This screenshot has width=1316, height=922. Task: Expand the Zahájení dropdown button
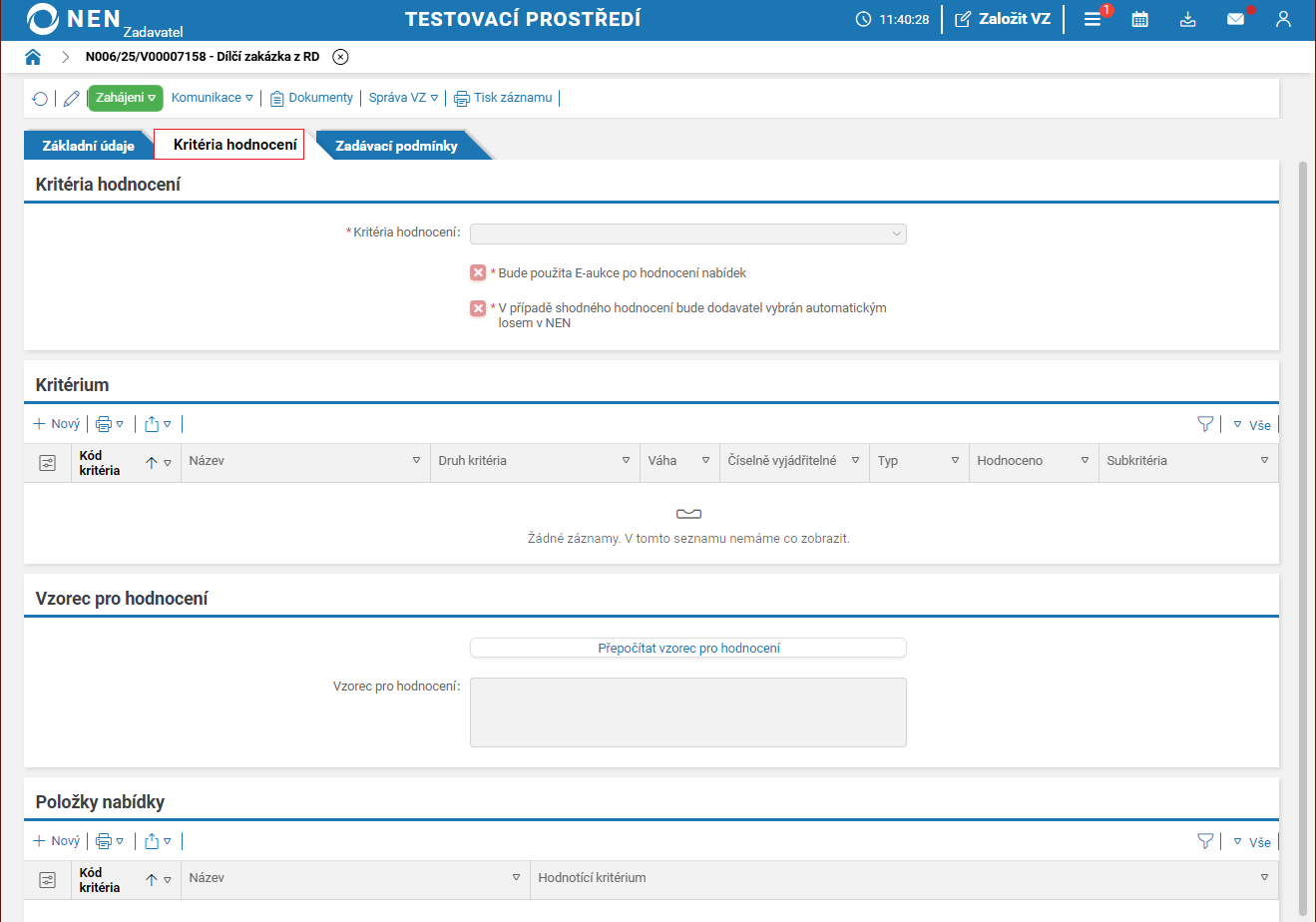click(x=126, y=98)
